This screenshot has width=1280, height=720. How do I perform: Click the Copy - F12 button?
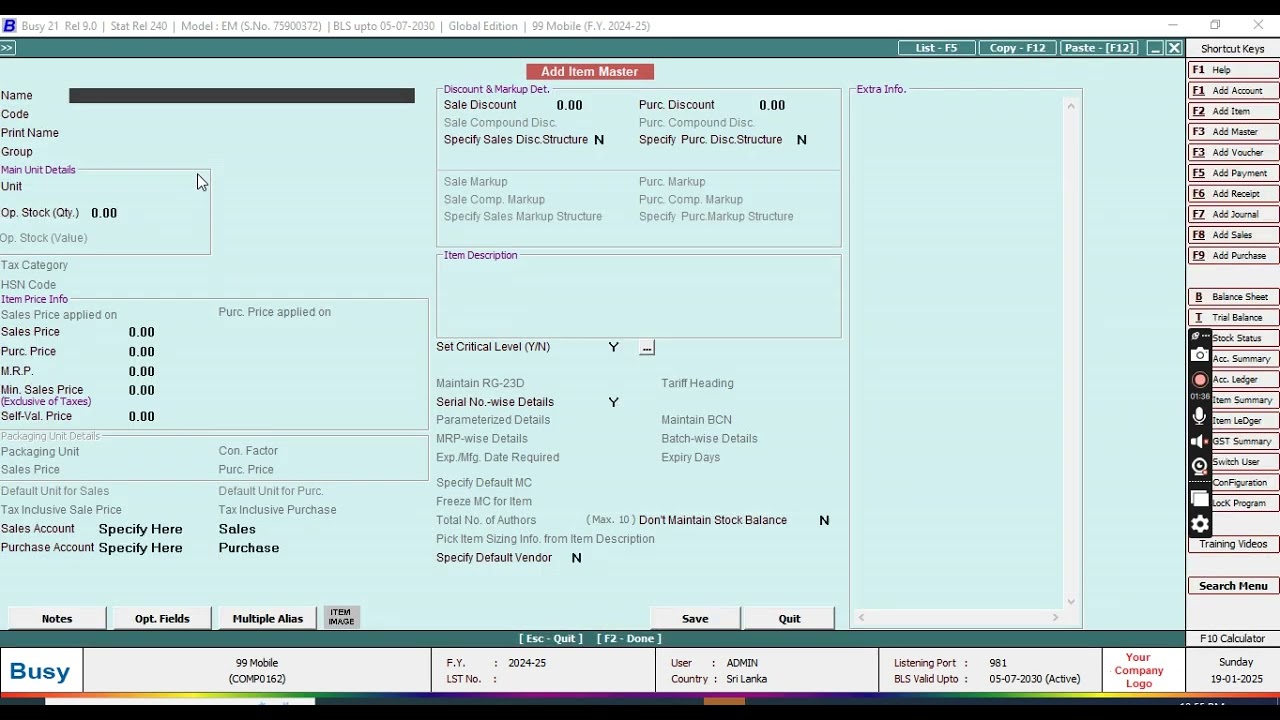point(1018,48)
